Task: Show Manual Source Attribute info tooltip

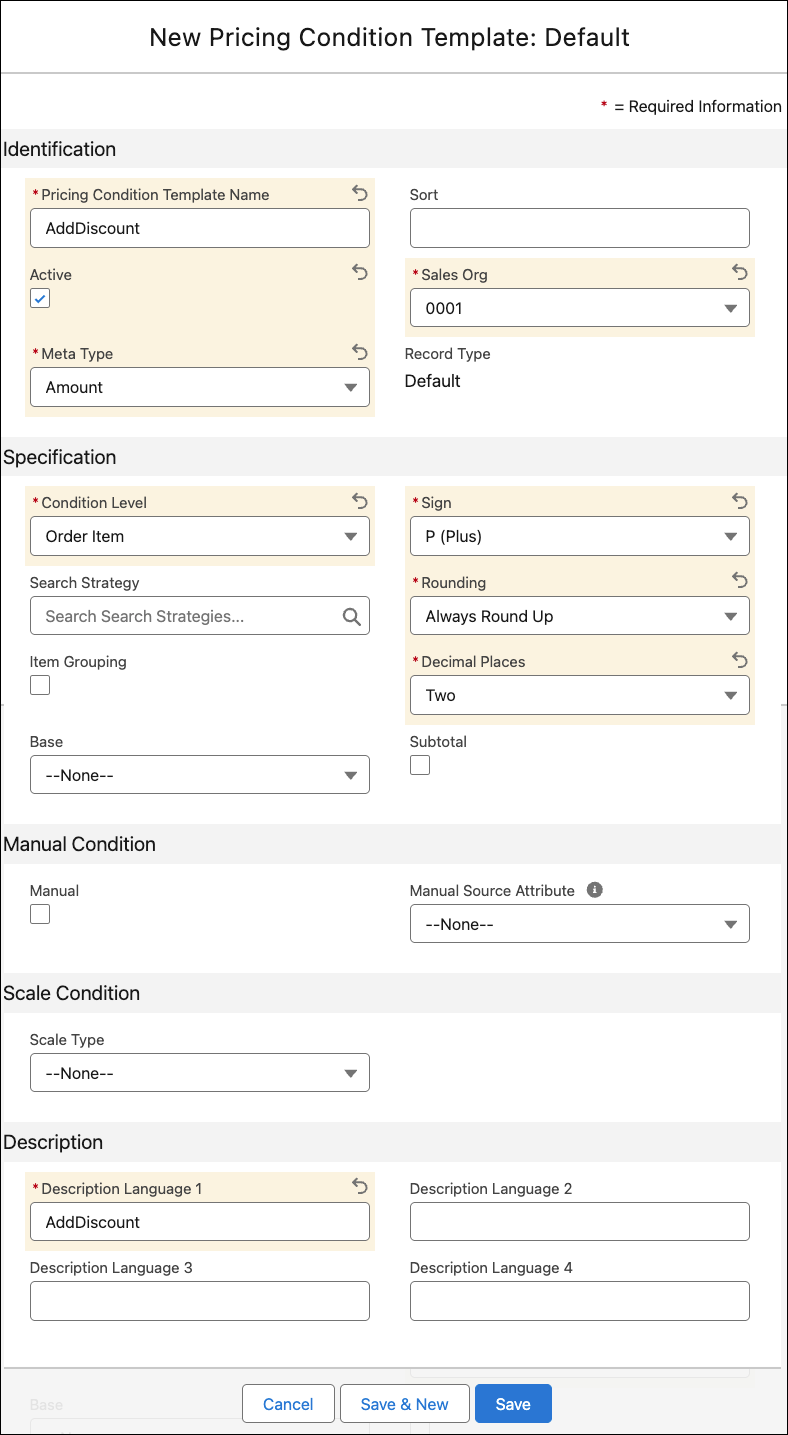Action: coord(595,889)
